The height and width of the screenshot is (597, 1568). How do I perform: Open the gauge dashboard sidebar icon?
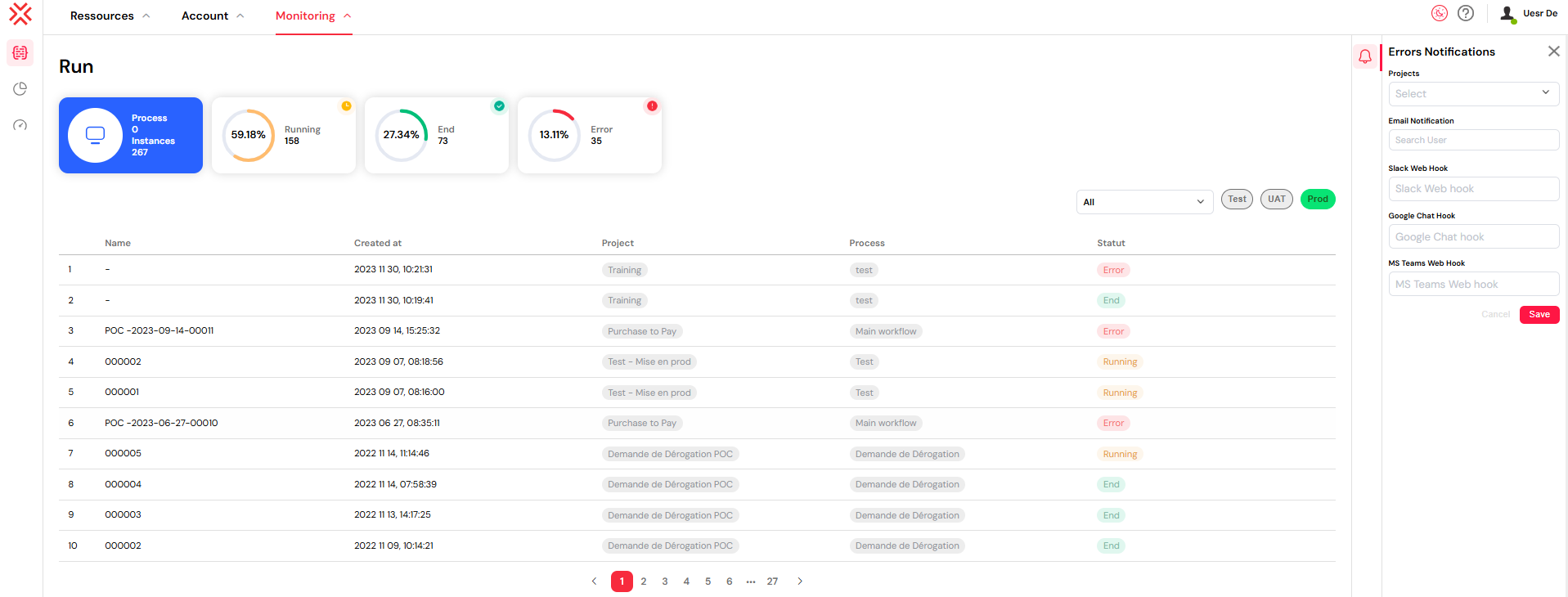[20, 125]
